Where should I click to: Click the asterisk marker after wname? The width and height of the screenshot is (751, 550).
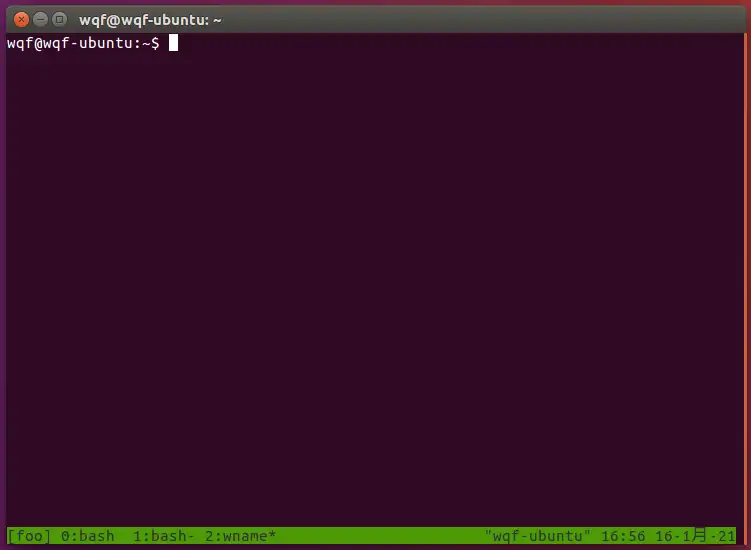point(272,536)
